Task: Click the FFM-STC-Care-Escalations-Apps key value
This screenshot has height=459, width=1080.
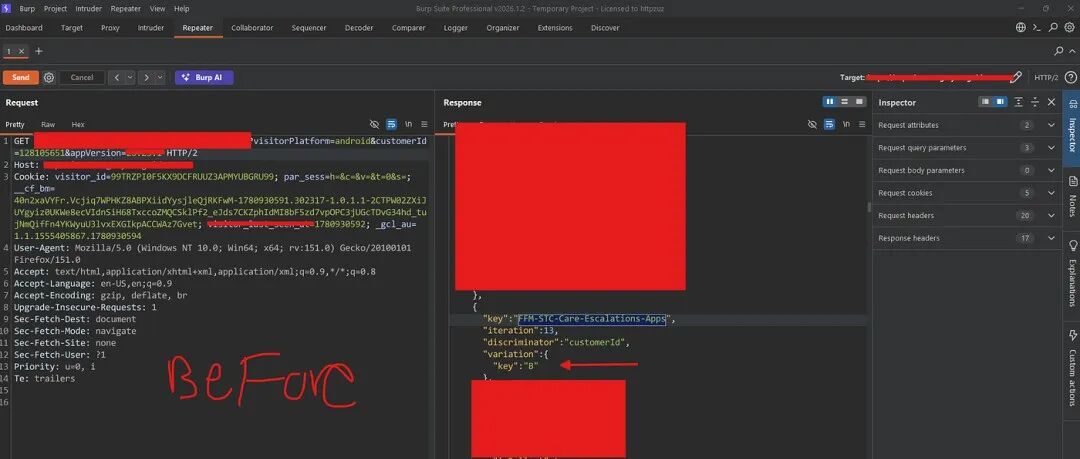Action: coord(592,319)
